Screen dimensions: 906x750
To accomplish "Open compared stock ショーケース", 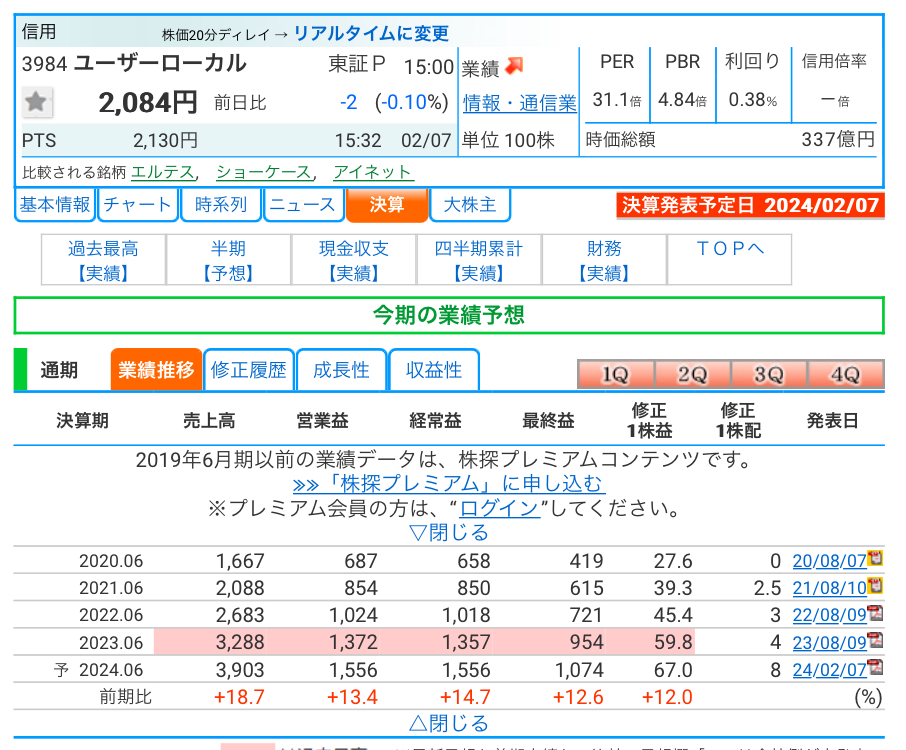I will (264, 172).
